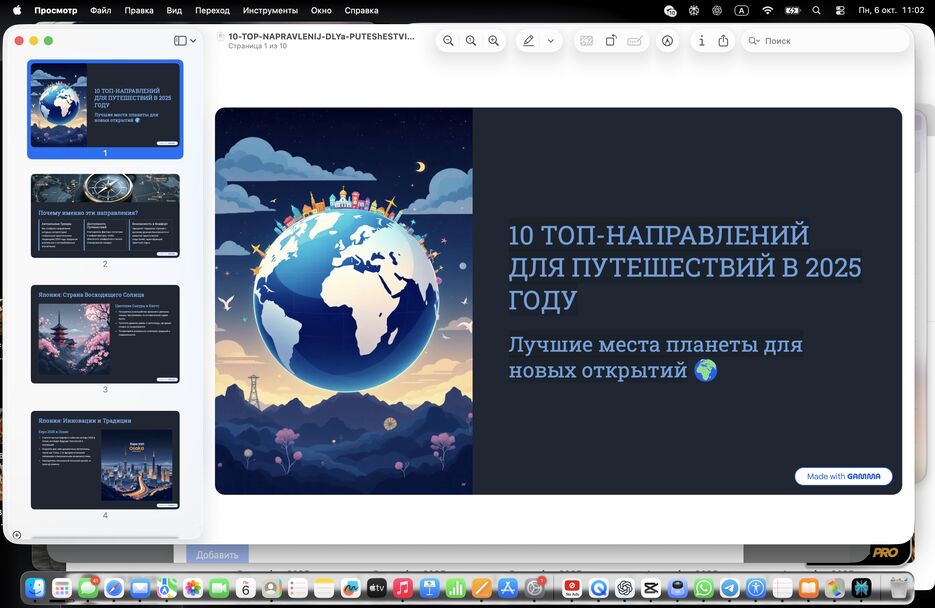Open the search scope dropdown in search field
This screenshot has width=935, height=608.
755,40
